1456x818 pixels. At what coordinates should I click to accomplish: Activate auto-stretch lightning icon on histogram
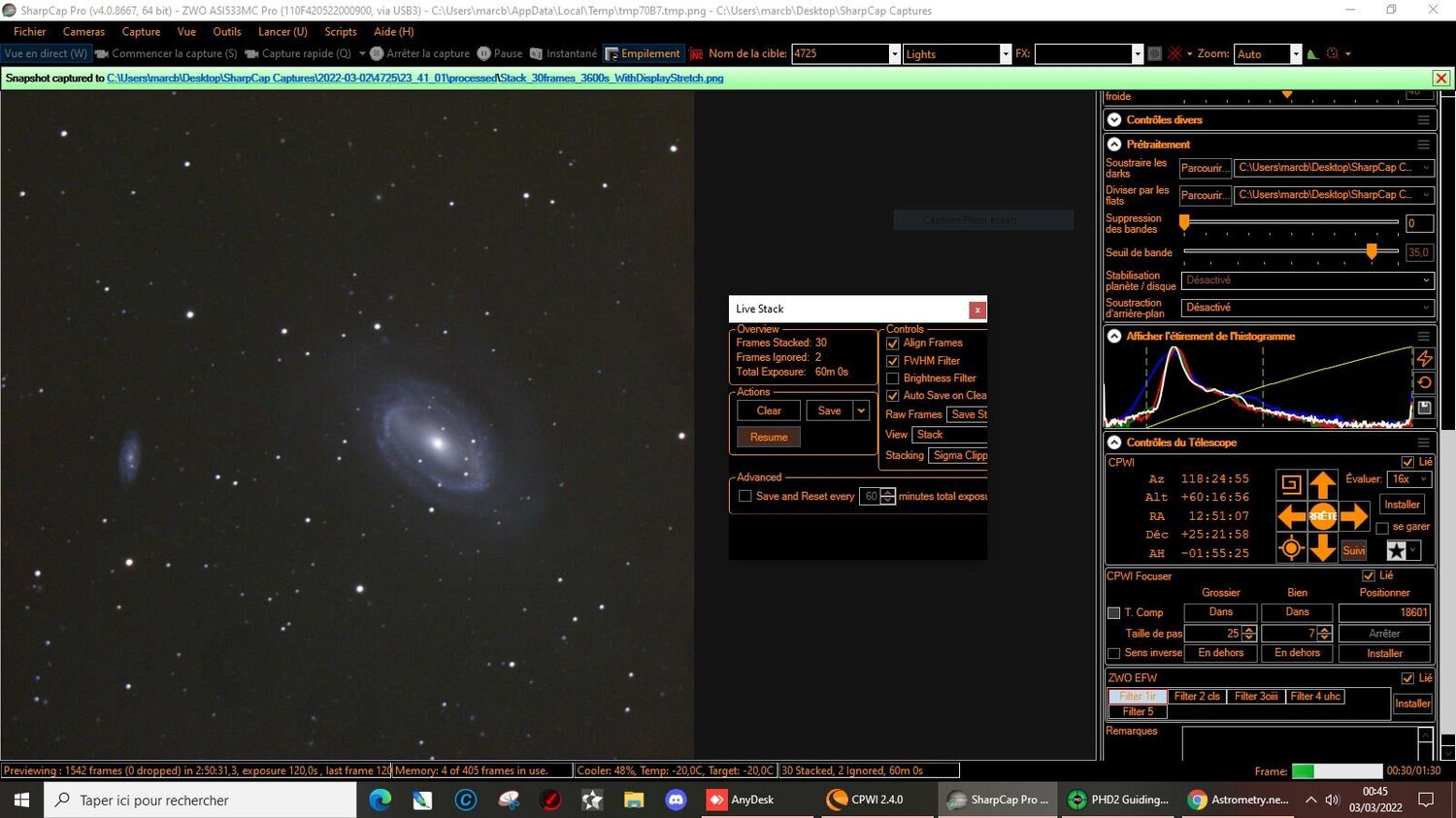click(x=1424, y=358)
